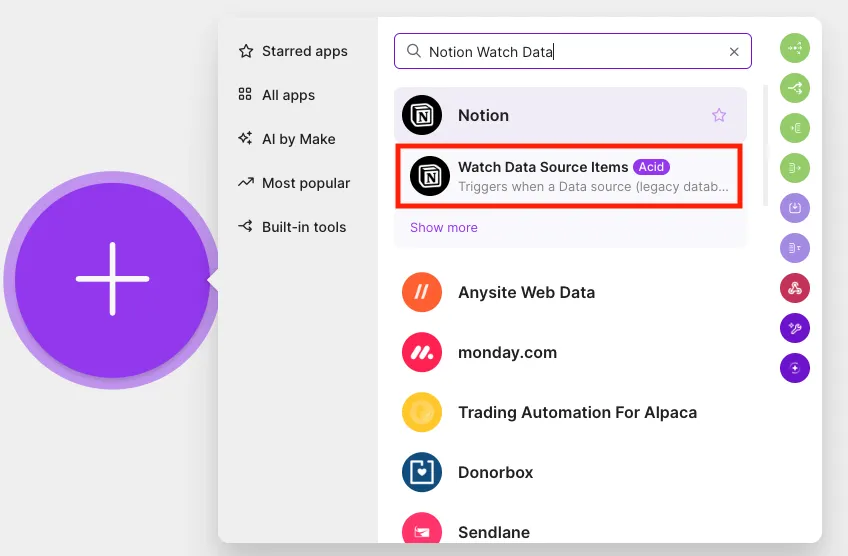The height and width of the screenshot is (556, 848).
Task: Click Show more under Notion
Action: pos(443,228)
